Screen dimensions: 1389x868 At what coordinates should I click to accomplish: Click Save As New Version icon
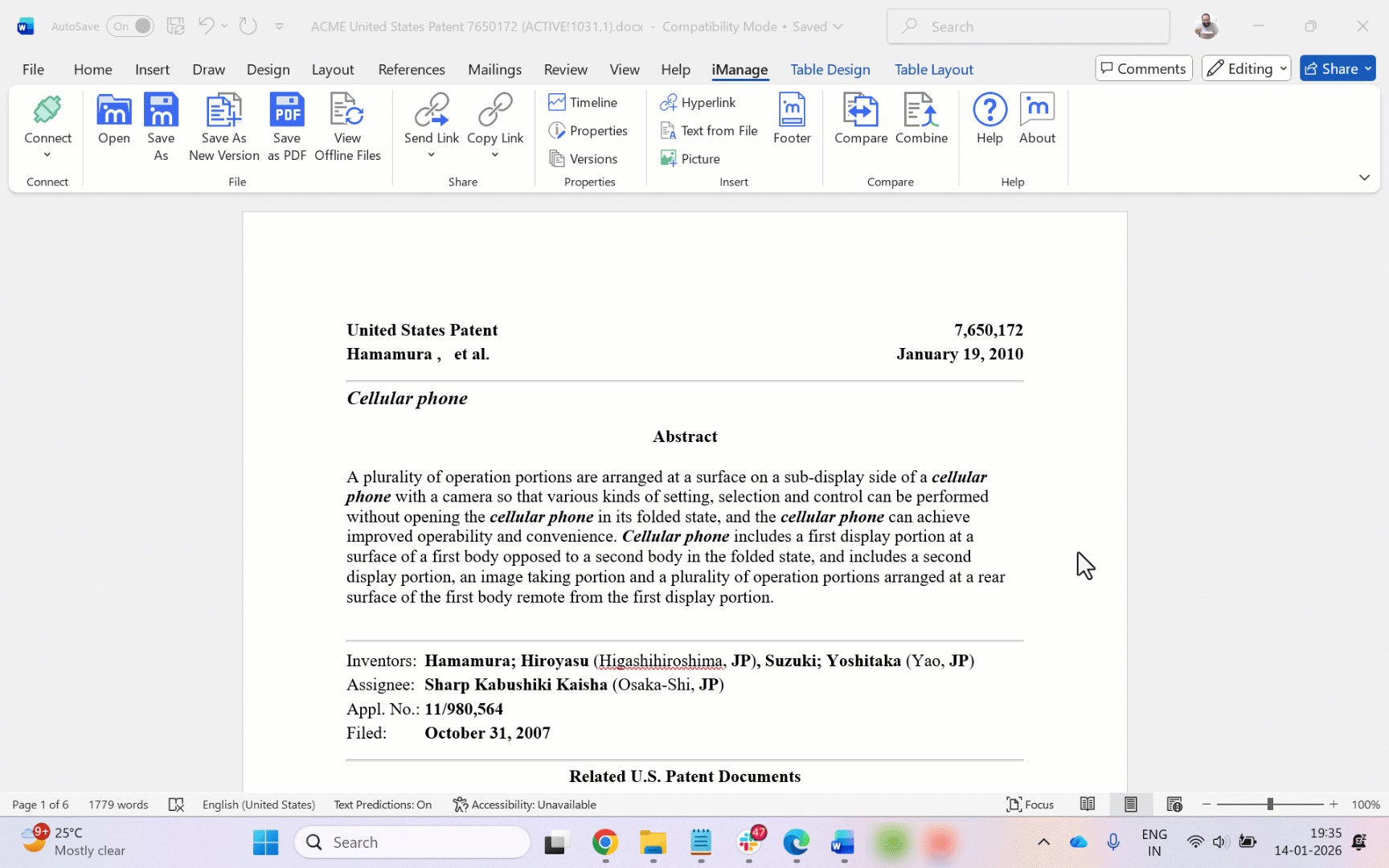pyautogui.click(x=223, y=111)
